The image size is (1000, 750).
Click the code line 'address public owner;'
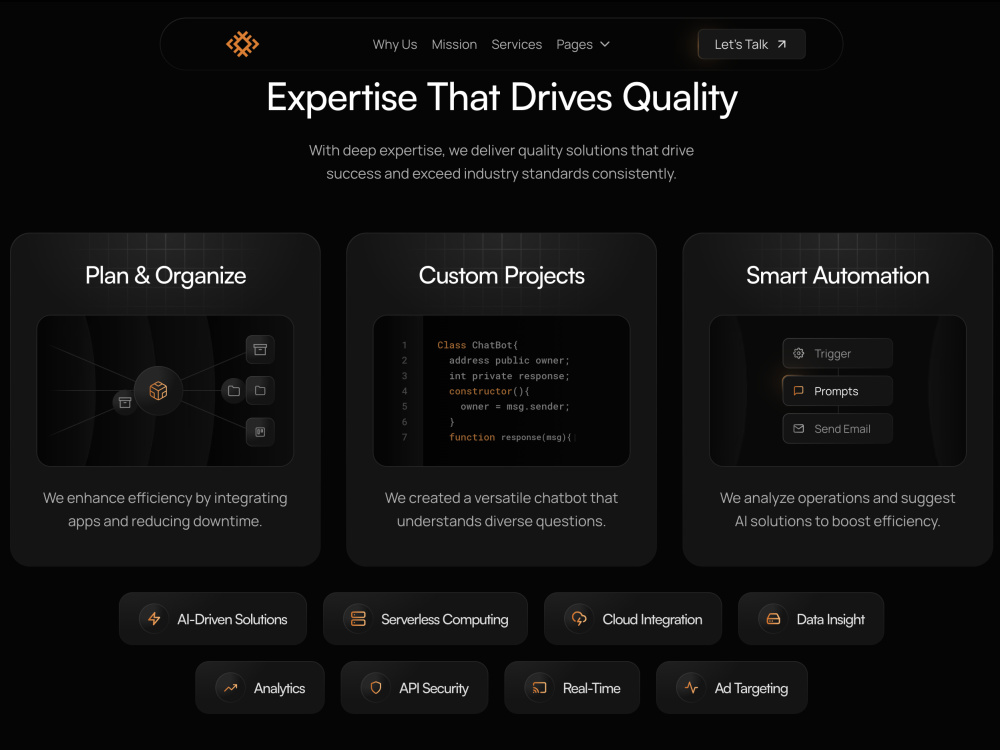(x=509, y=360)
